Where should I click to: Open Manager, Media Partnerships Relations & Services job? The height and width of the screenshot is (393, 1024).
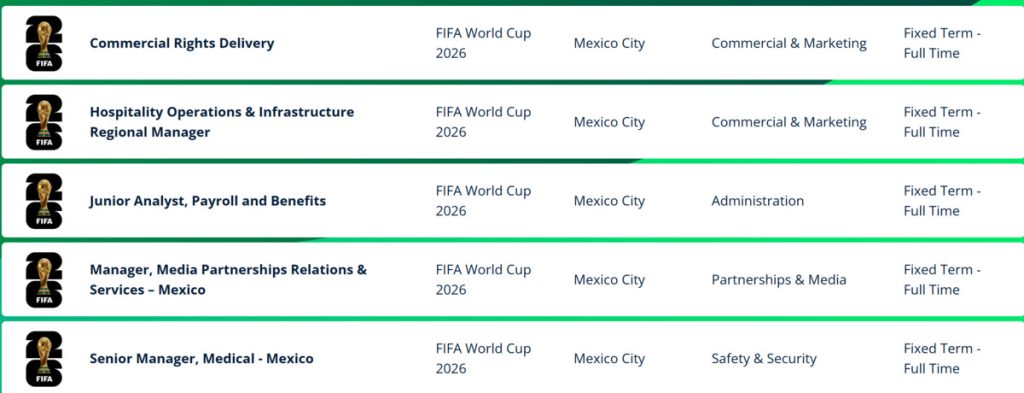228,280
